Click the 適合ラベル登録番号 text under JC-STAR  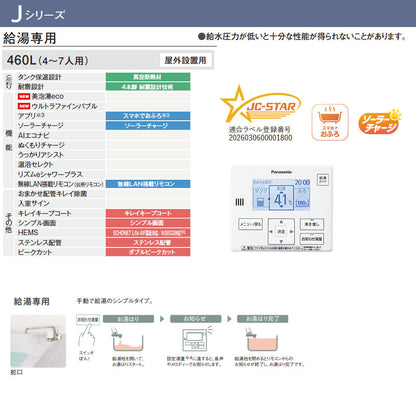tap(260, 129)
